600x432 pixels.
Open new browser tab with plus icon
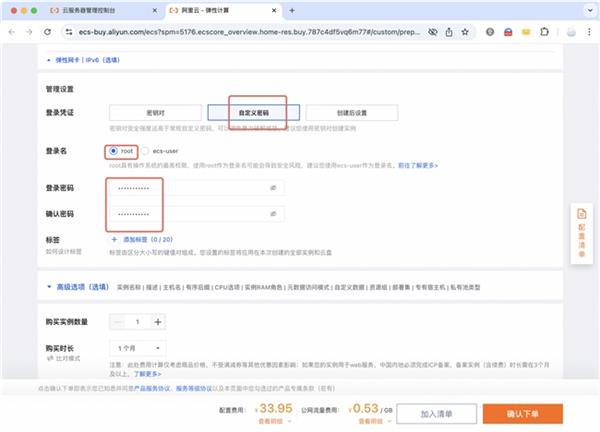tap(291, 10)
